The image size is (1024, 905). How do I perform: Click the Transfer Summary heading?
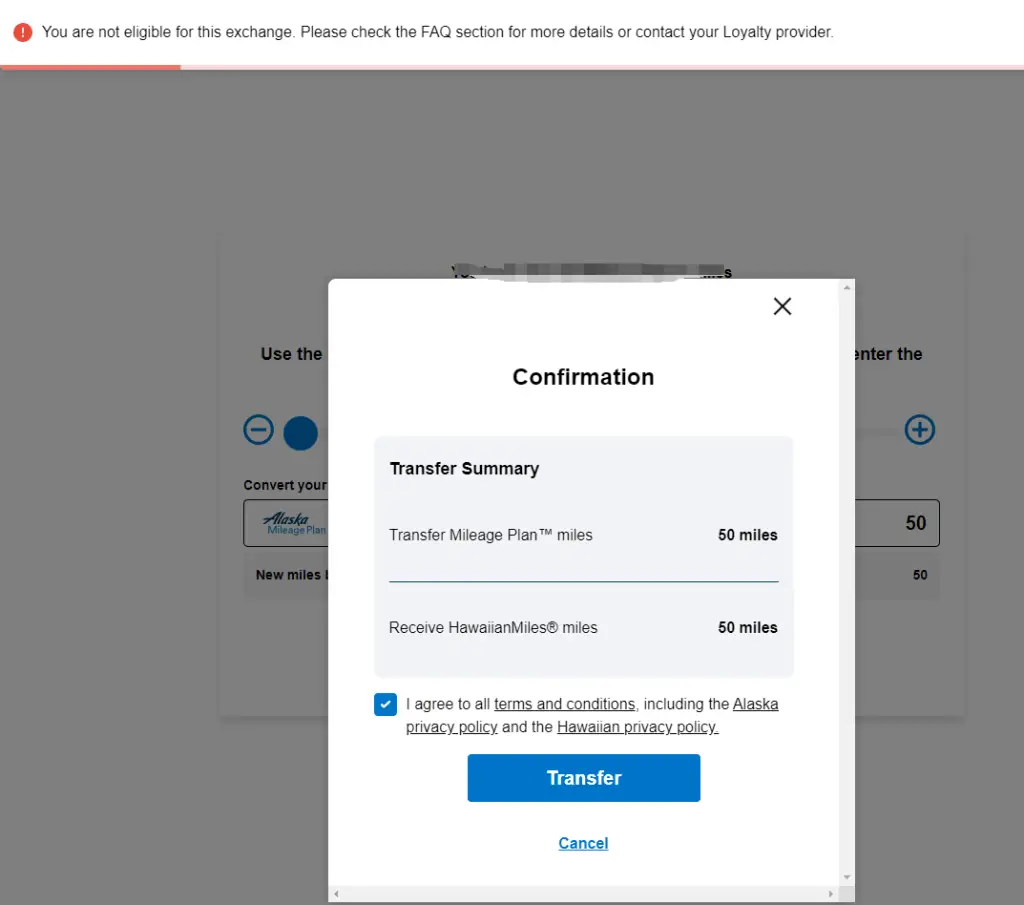tap(464, 468)
